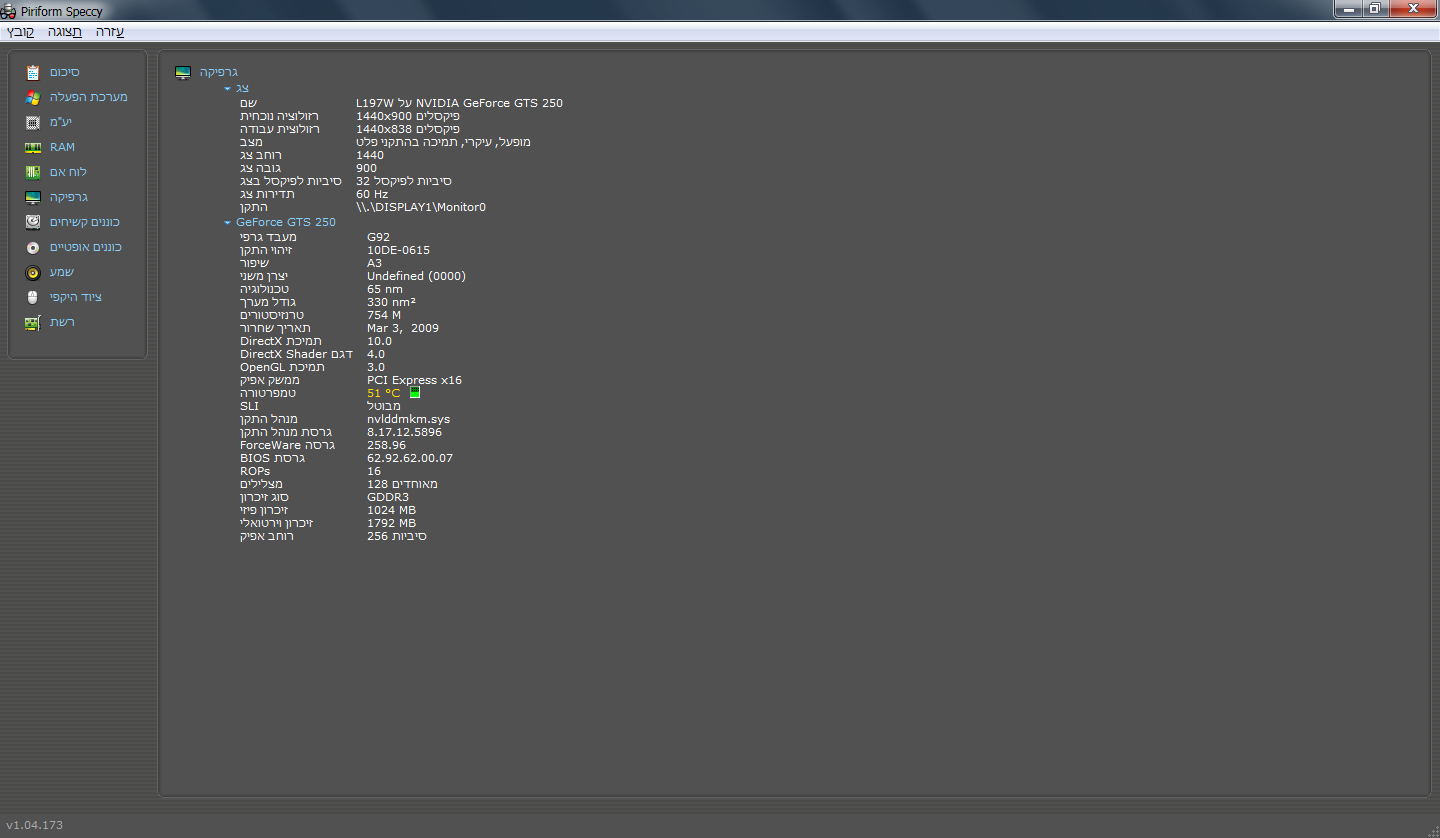
Task: Select the כוננים אופטיים disc icon
Action: pos(33,247)
